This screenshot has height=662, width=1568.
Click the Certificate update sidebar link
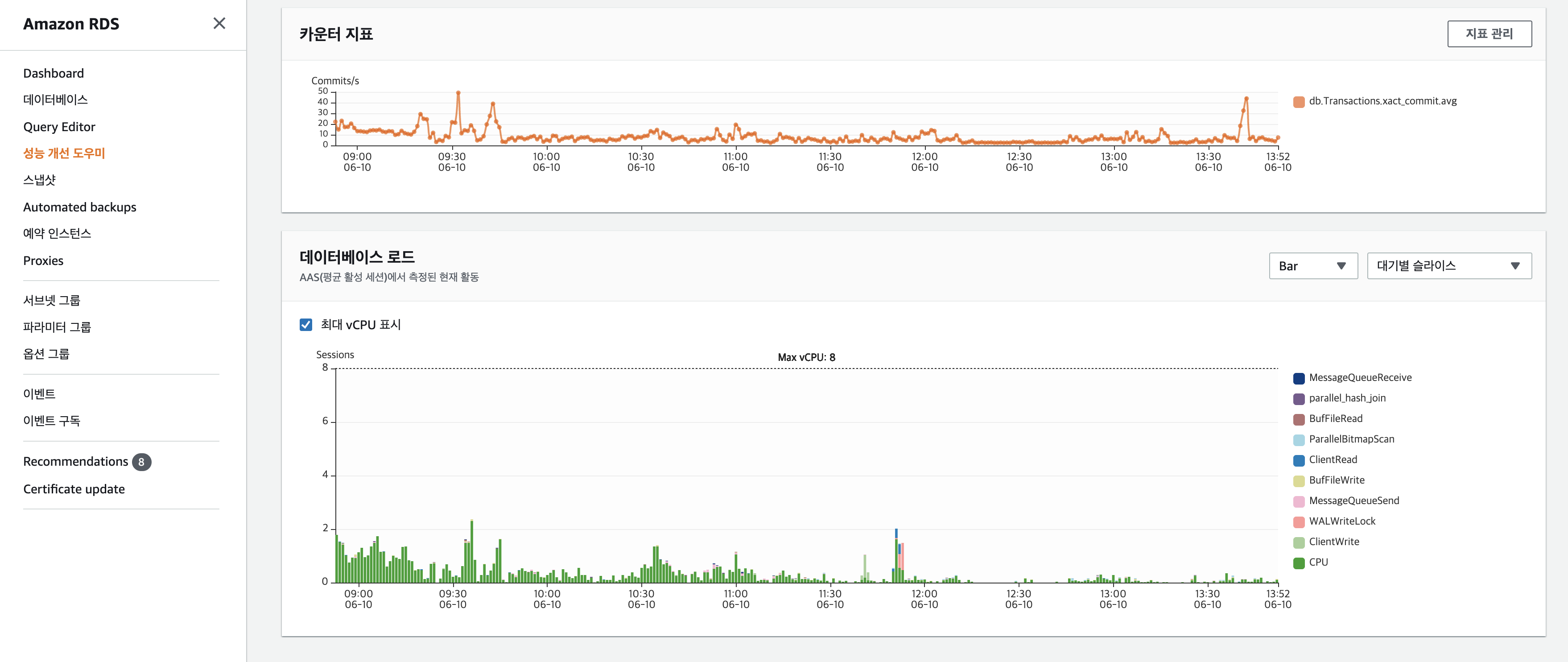pyautogui.click(x=74, y=489)
